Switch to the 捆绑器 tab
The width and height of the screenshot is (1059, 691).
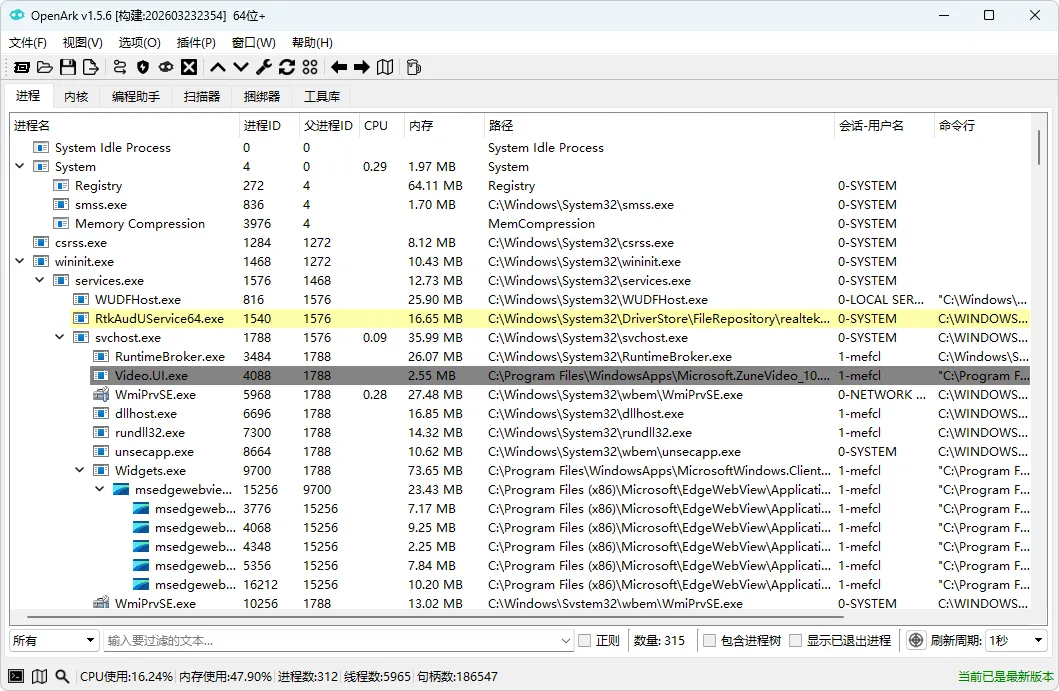[x=262, y=97]
